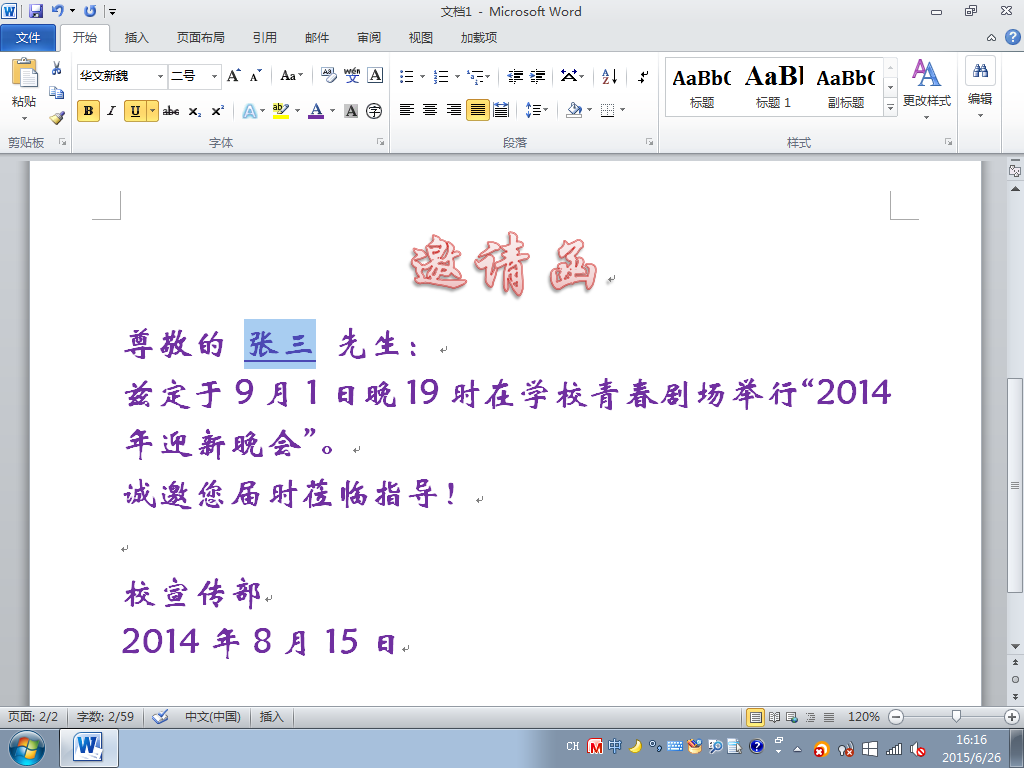Show paragraph marks icon

coord(643,76)
